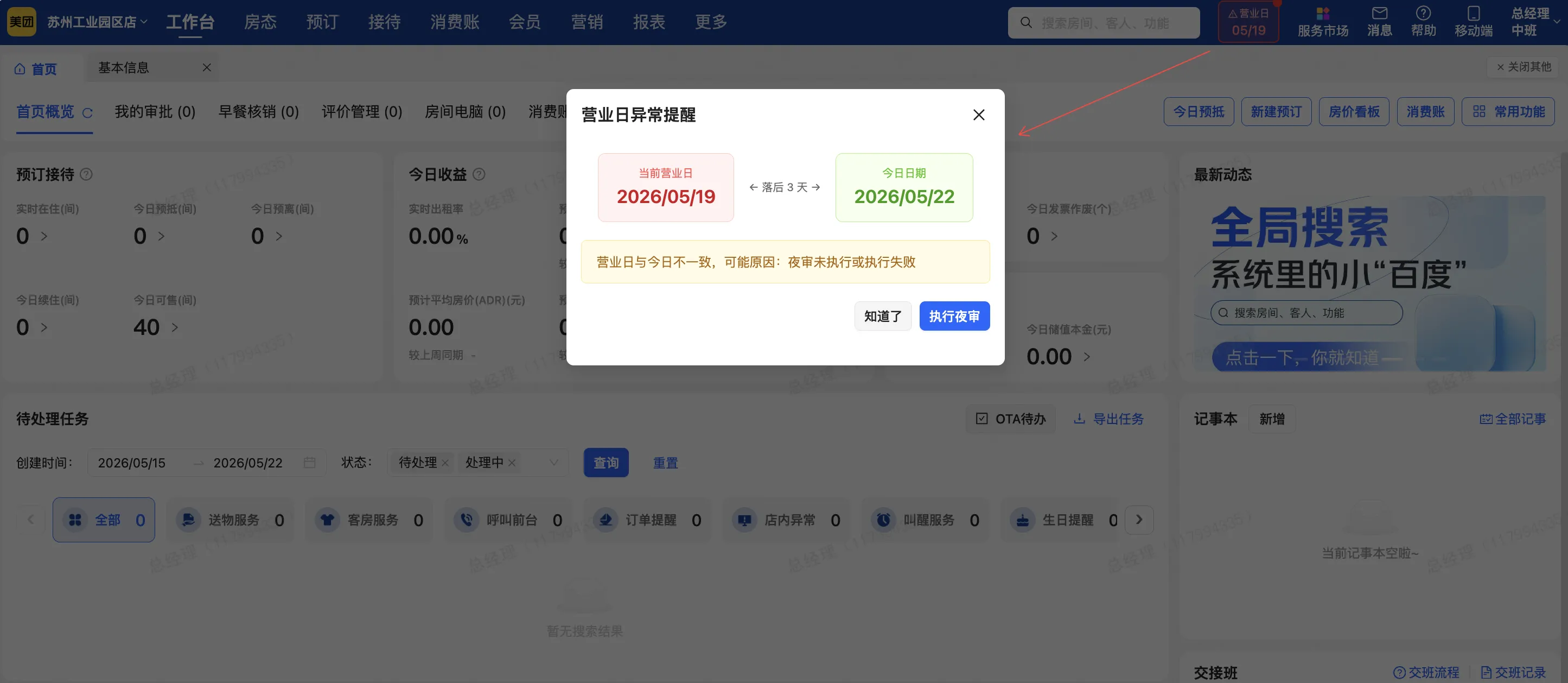
Task: Close the 基本信息 tab with its X
Action: (207, 68)
